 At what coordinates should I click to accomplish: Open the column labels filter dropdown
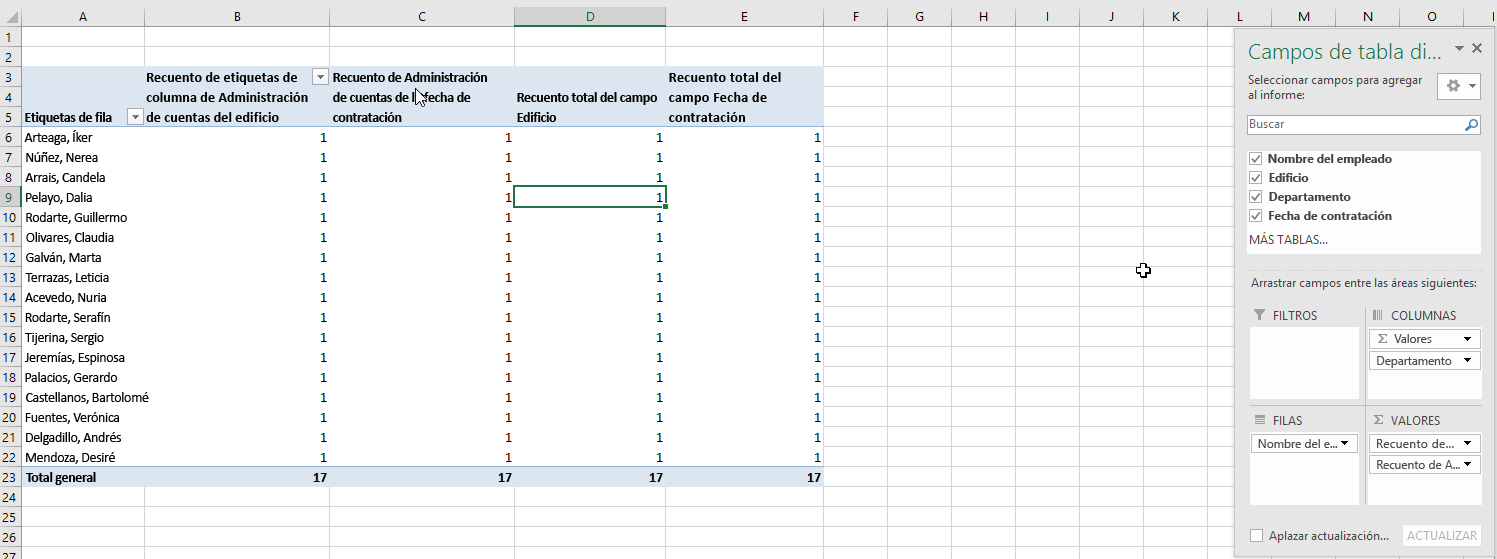[320, 77]
